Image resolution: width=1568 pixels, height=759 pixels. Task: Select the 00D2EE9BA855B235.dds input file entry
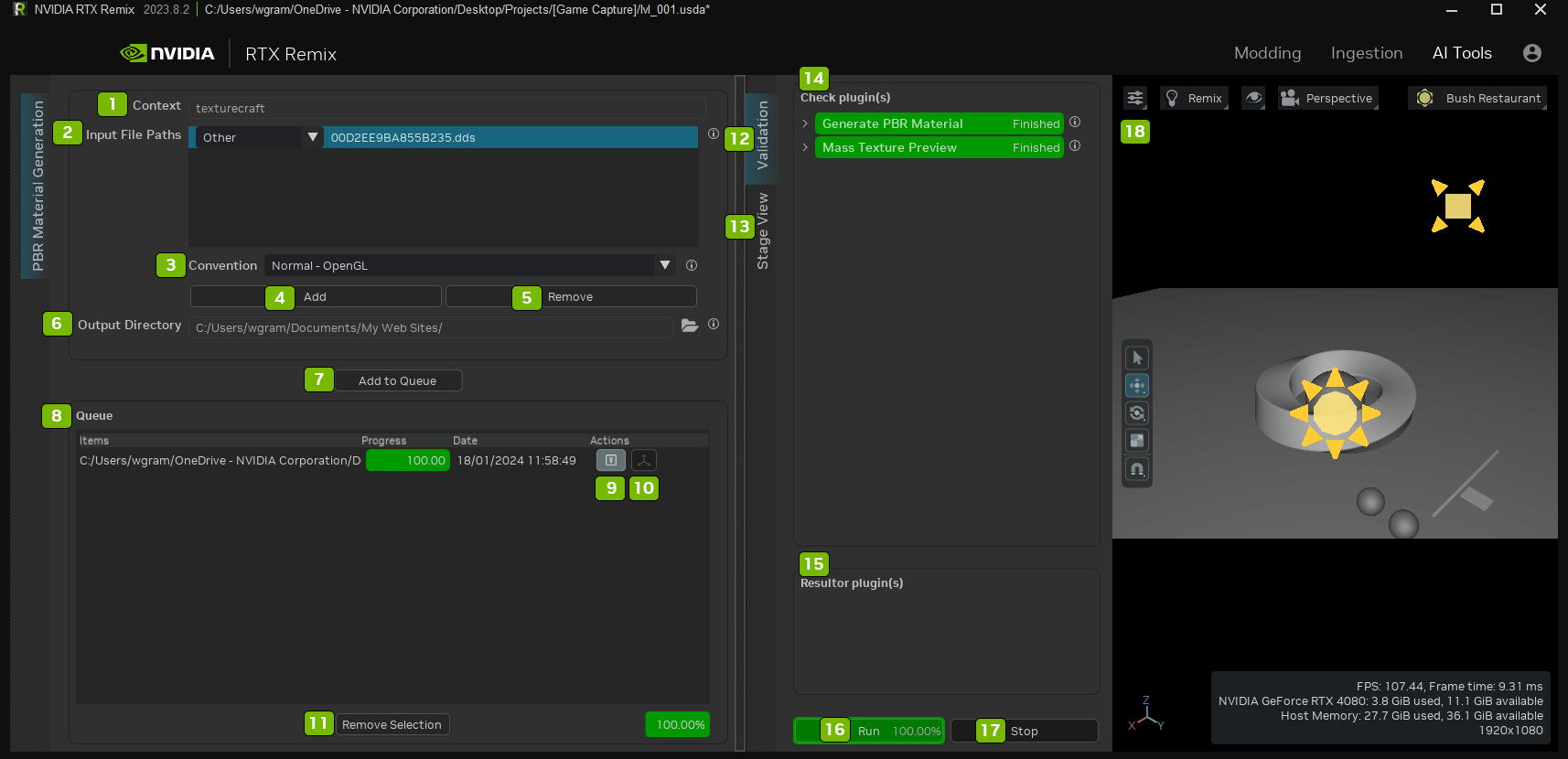pos(510,137)
